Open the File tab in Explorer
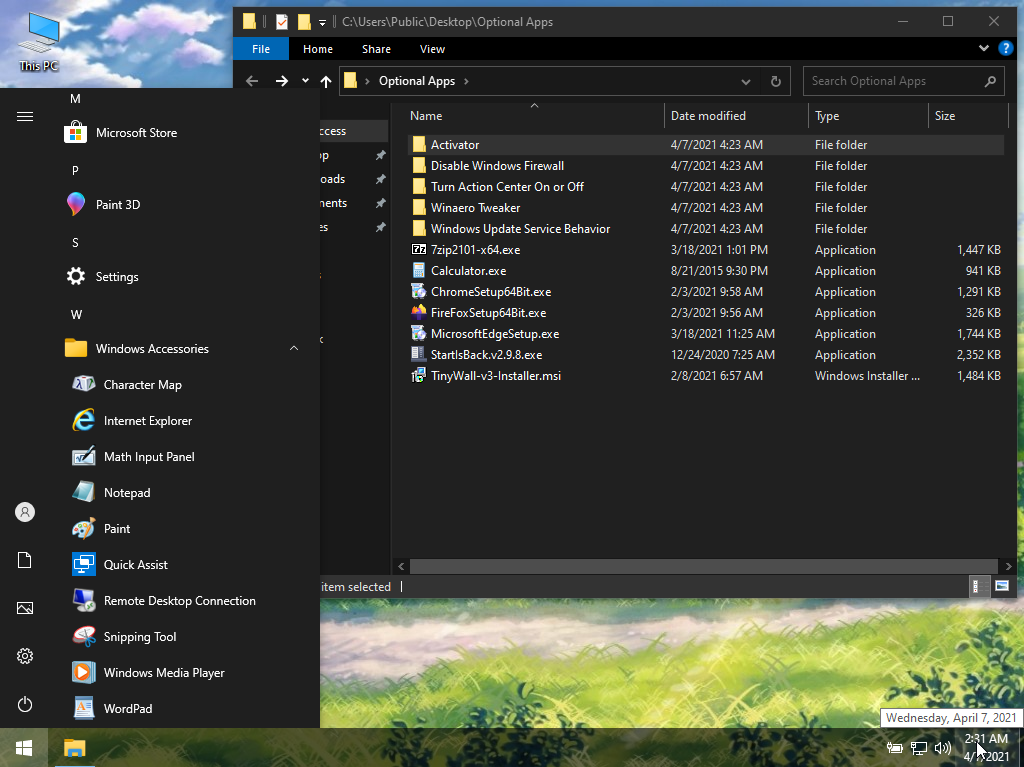The width and height of the screenshot is (1024, 767). click(x=261, y=49)
